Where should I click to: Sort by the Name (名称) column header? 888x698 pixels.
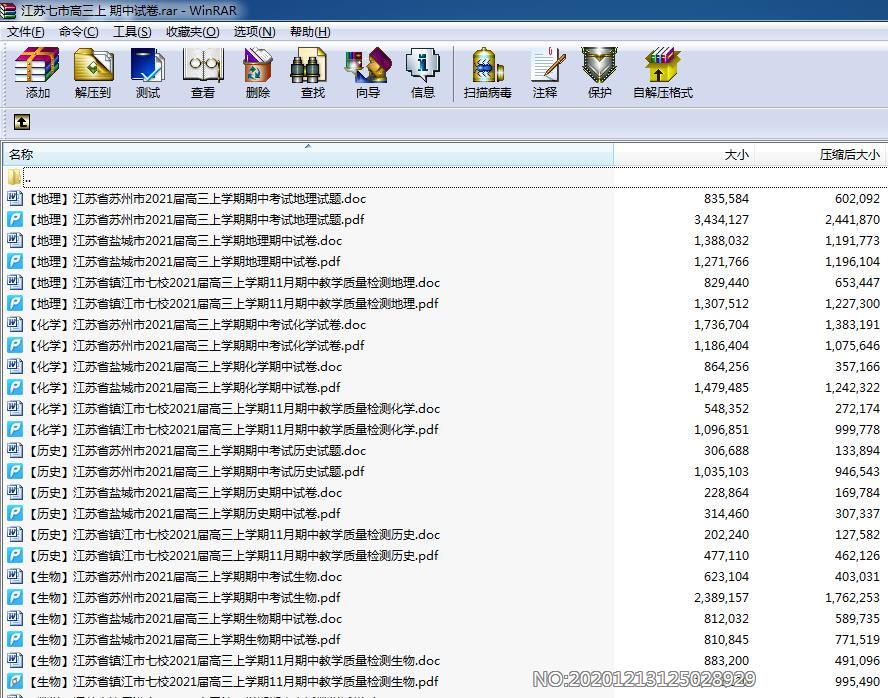click(x=300, y=155)
